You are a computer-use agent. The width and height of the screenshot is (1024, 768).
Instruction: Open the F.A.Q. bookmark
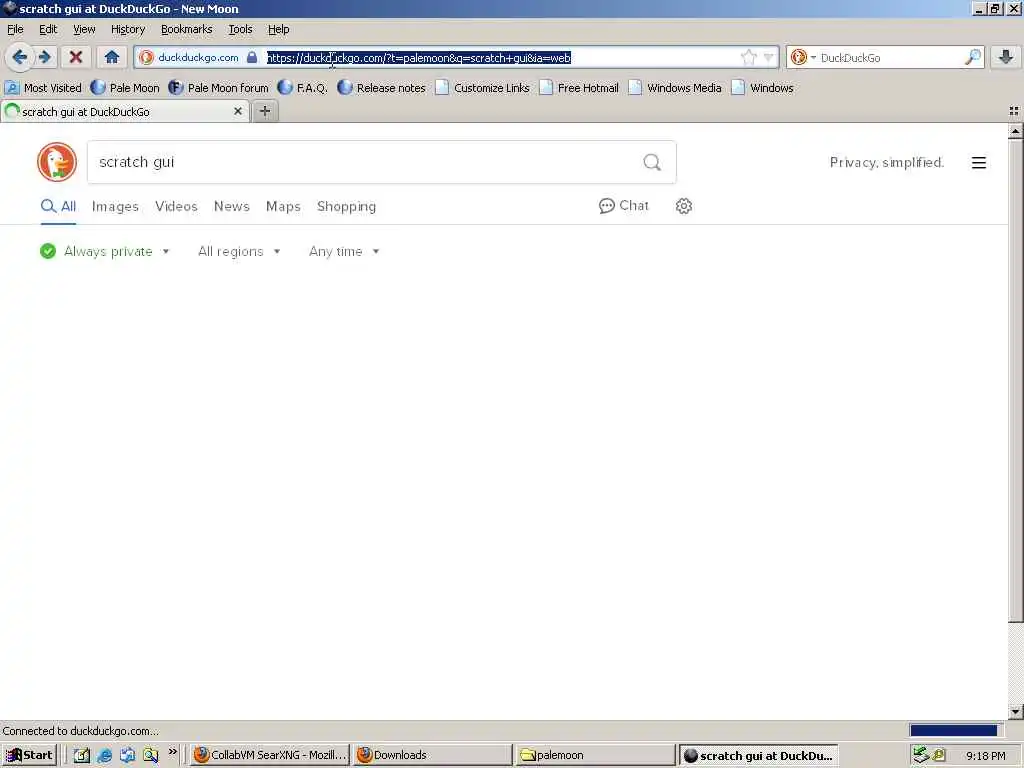pos(302,88)
